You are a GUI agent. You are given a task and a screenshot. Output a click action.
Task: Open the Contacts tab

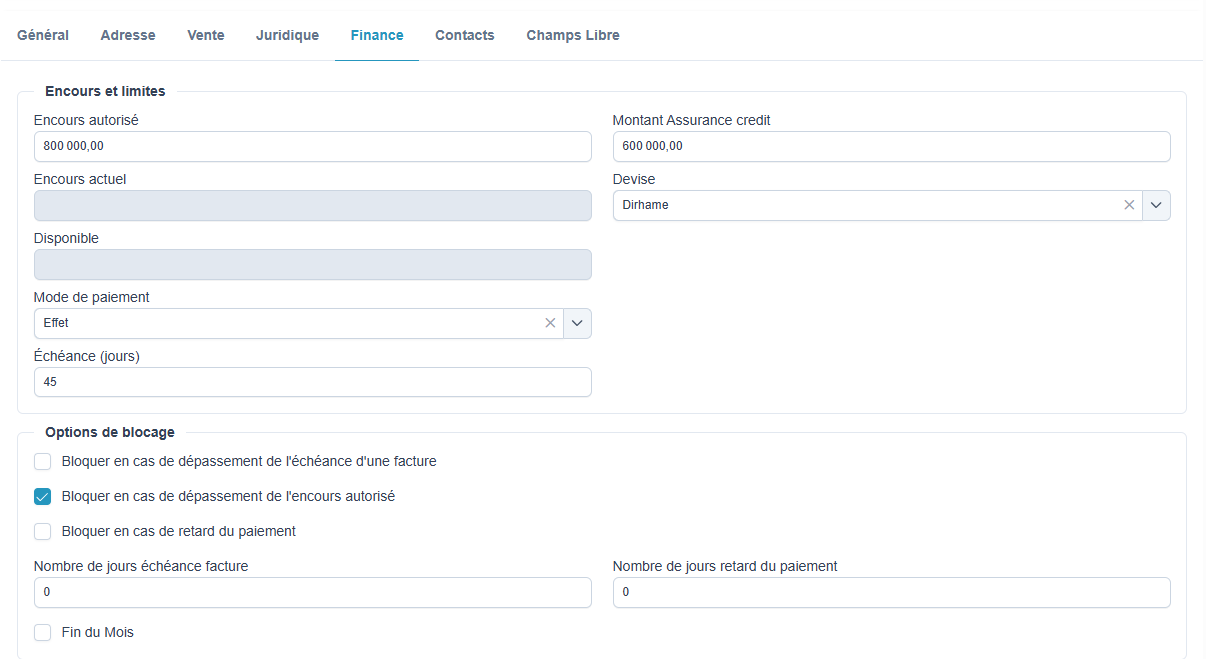pos(464,35)
